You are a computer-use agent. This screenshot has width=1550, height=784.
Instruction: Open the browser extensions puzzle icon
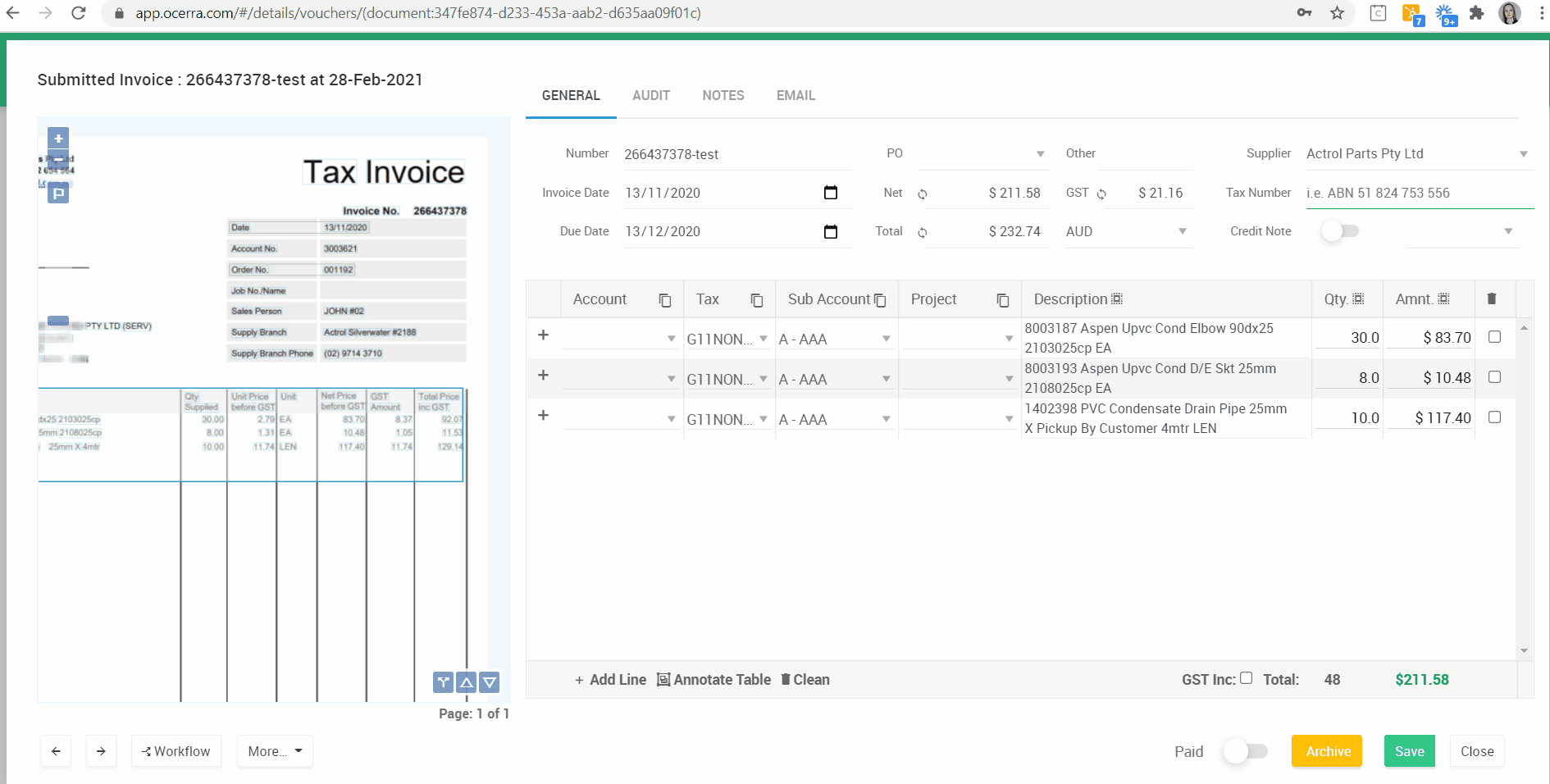pos(1477,13)
